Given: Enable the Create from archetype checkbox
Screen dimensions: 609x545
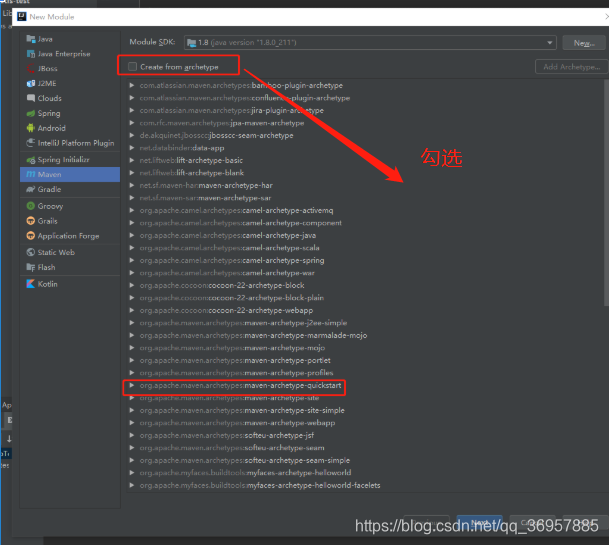Looking at the screenshot, I should click(132, 66).
